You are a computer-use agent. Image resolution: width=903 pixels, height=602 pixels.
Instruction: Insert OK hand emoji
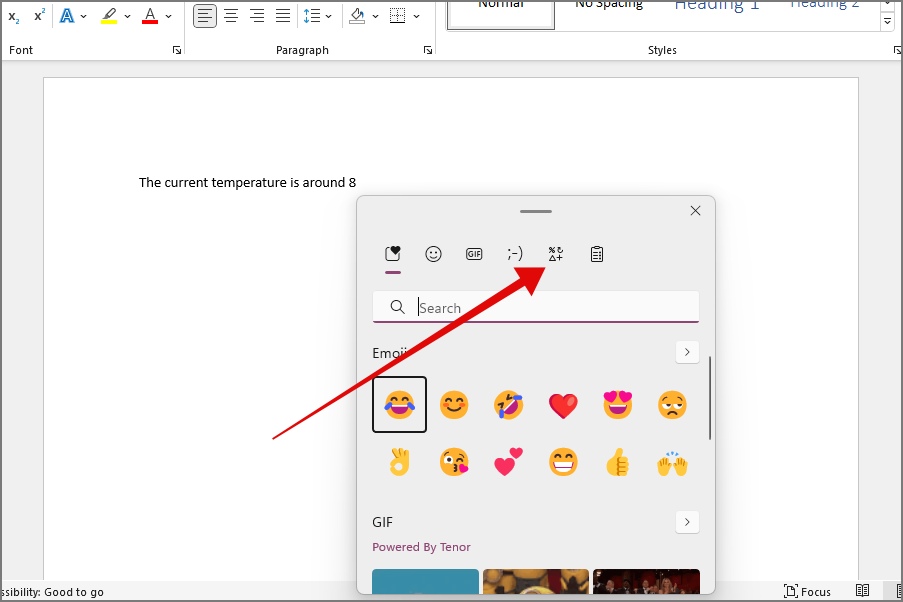[399, 462]
